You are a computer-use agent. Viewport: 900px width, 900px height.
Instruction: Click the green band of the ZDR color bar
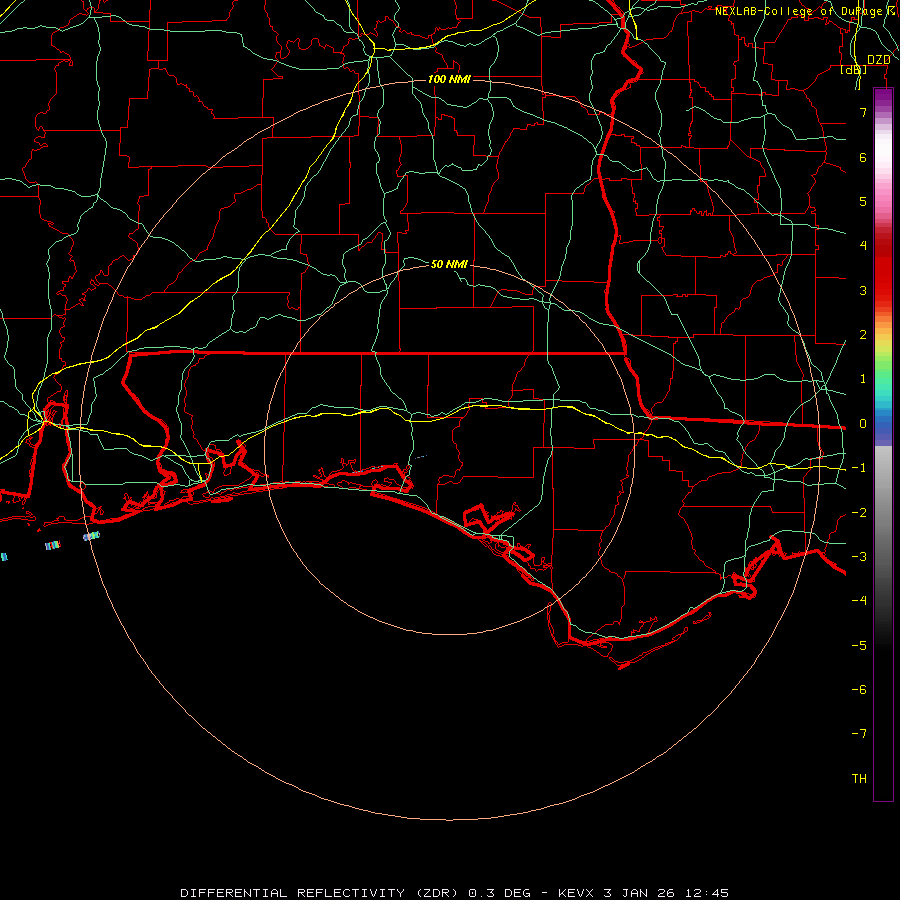883,373
